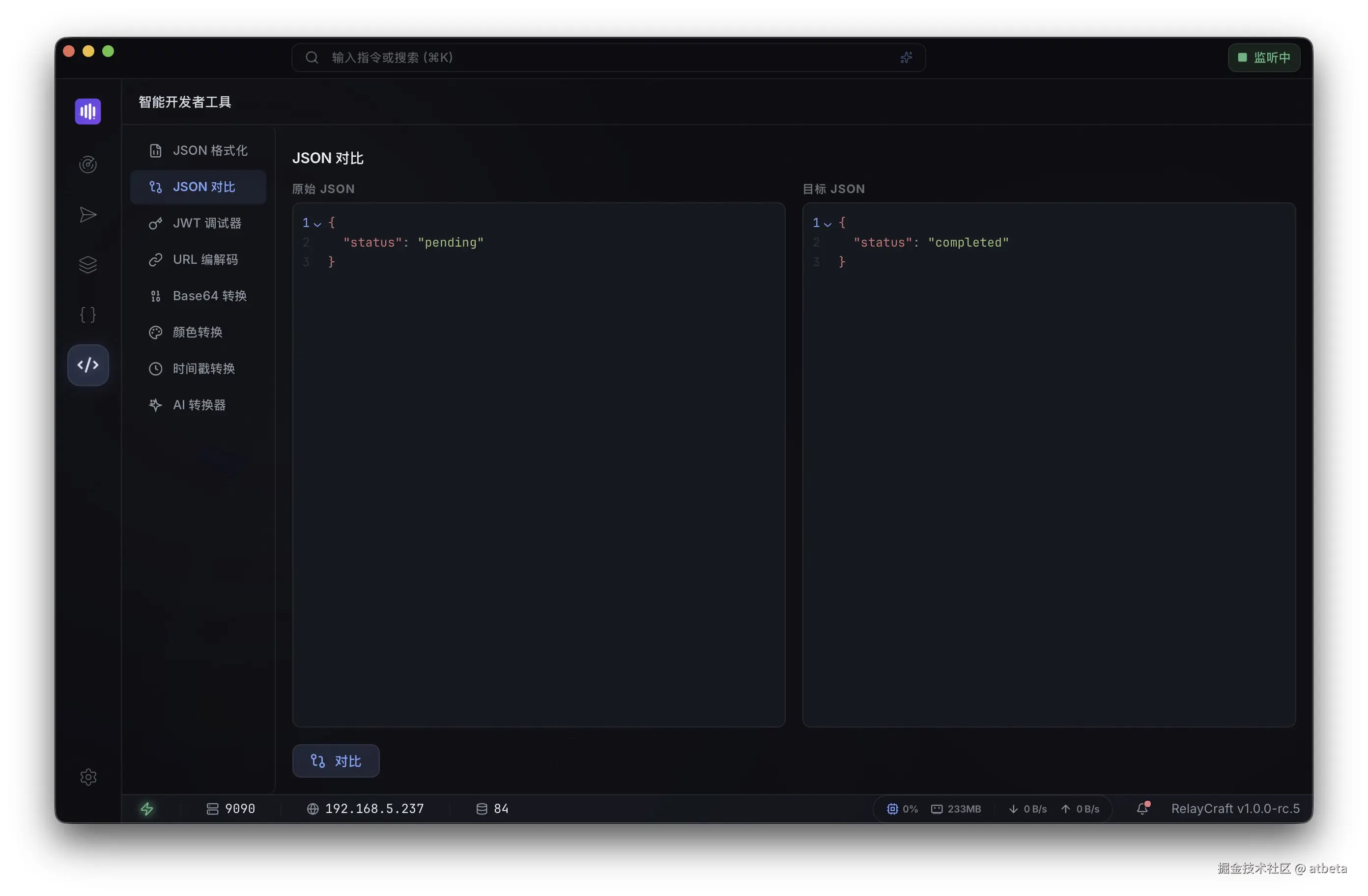The width and height of the screenshot is (1368, 896).
Task: Open settings gear in left sidebar
Action: tap(88, 777)
